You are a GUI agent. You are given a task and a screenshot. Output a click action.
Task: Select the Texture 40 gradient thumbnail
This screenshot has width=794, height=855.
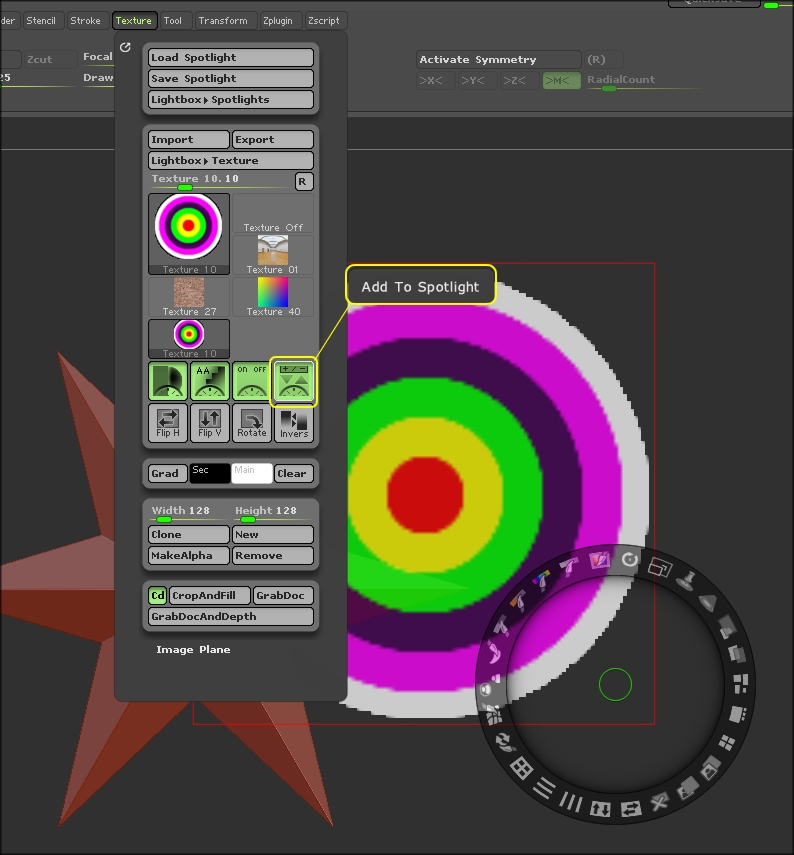[x=273, y=297]
